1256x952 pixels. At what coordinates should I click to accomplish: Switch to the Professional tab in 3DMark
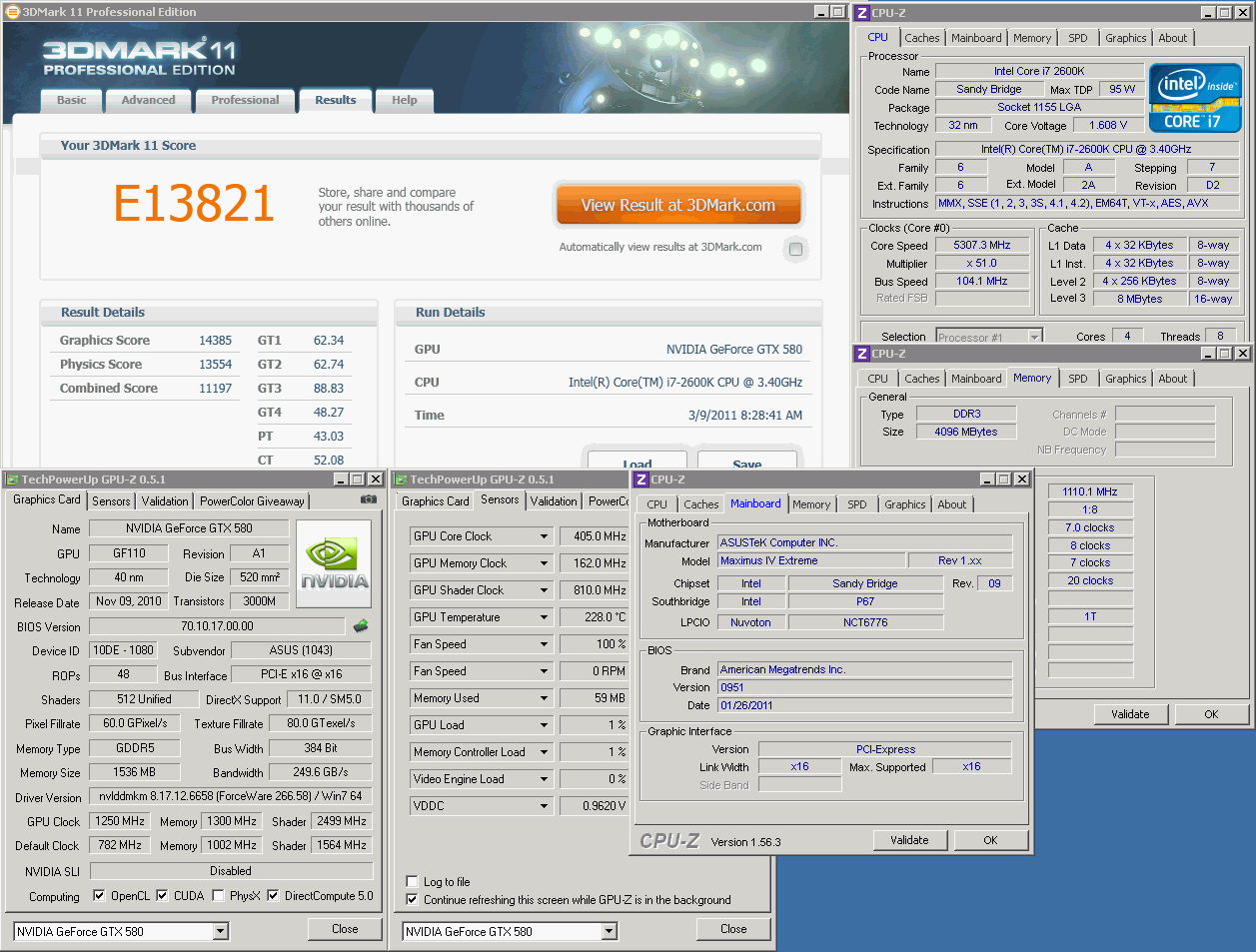point(245,100)
